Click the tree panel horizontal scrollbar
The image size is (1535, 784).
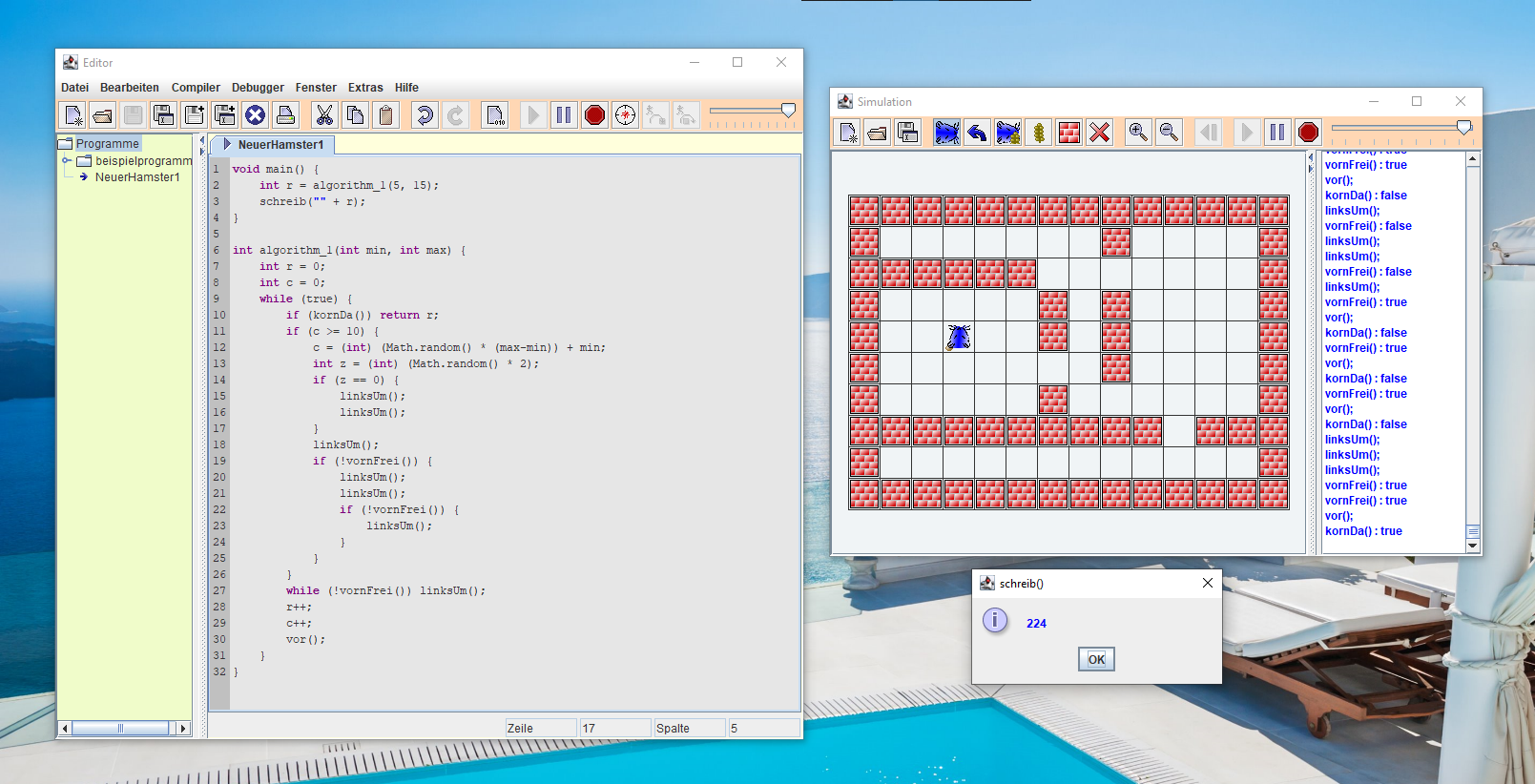pos(120,729)
